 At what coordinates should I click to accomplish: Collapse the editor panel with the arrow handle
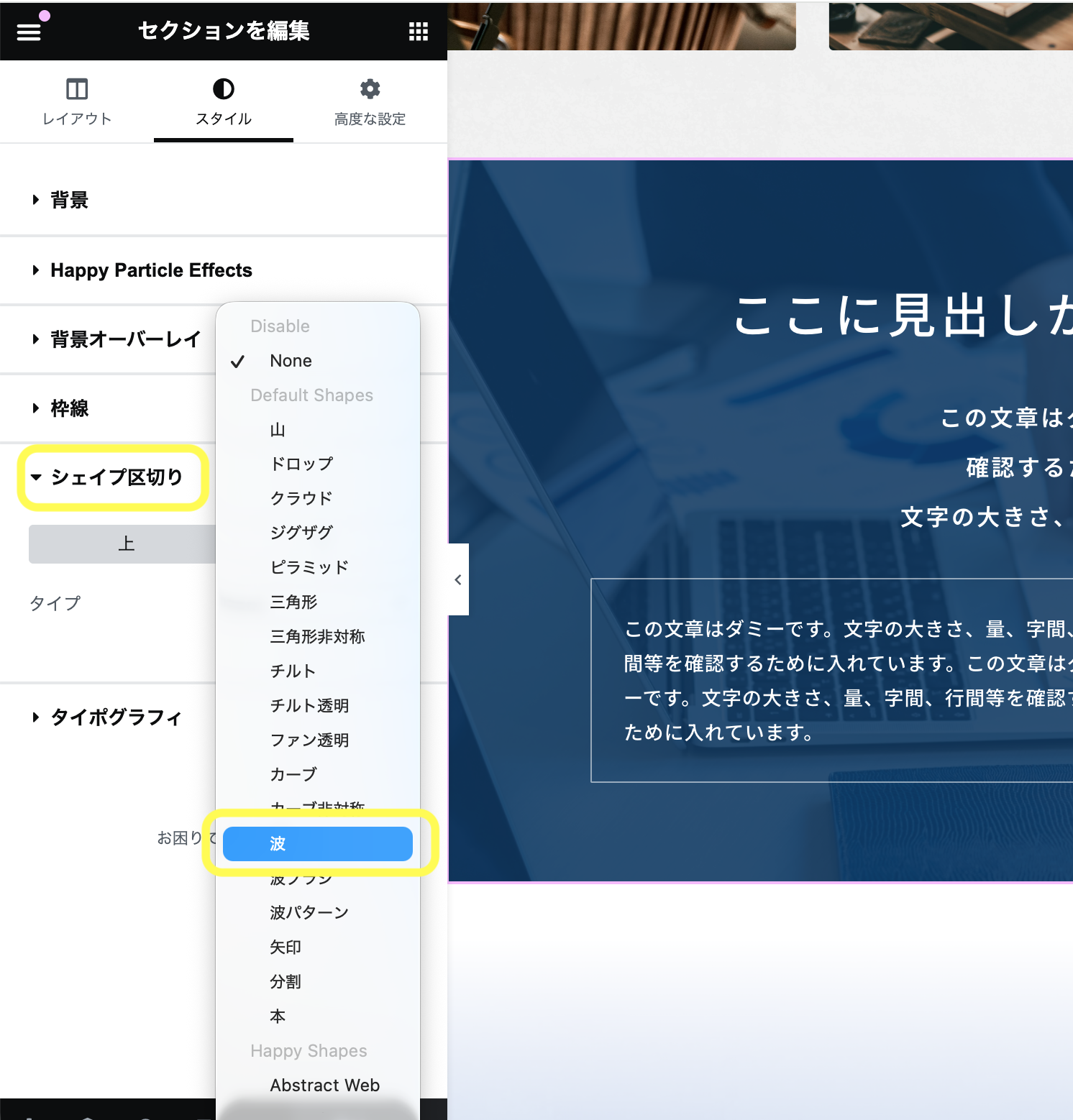pyautogui.click(x=458, y=579)
